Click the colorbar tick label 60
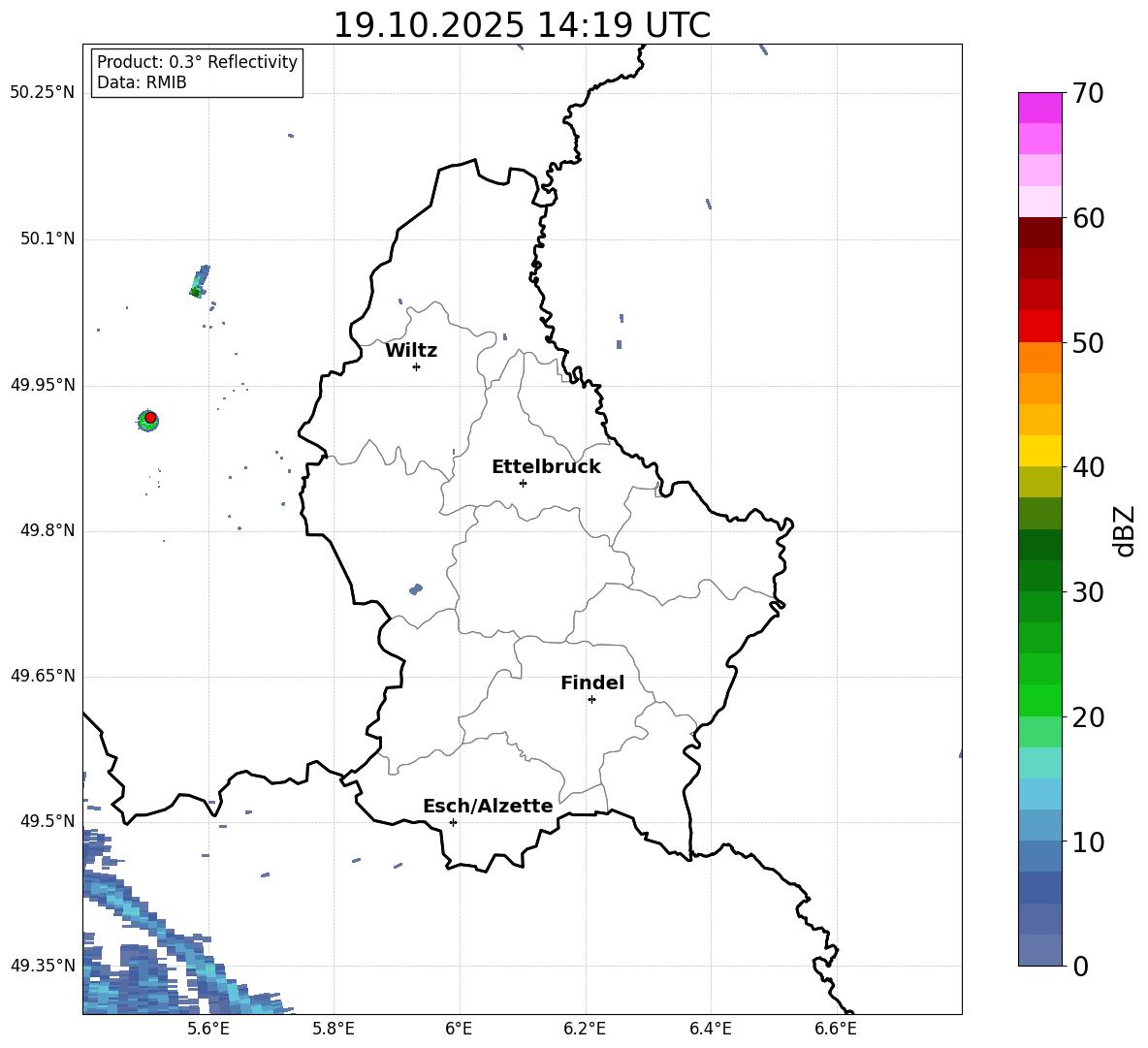Viewport: 1148px width, 1048px height. (x=1088, y=218)
